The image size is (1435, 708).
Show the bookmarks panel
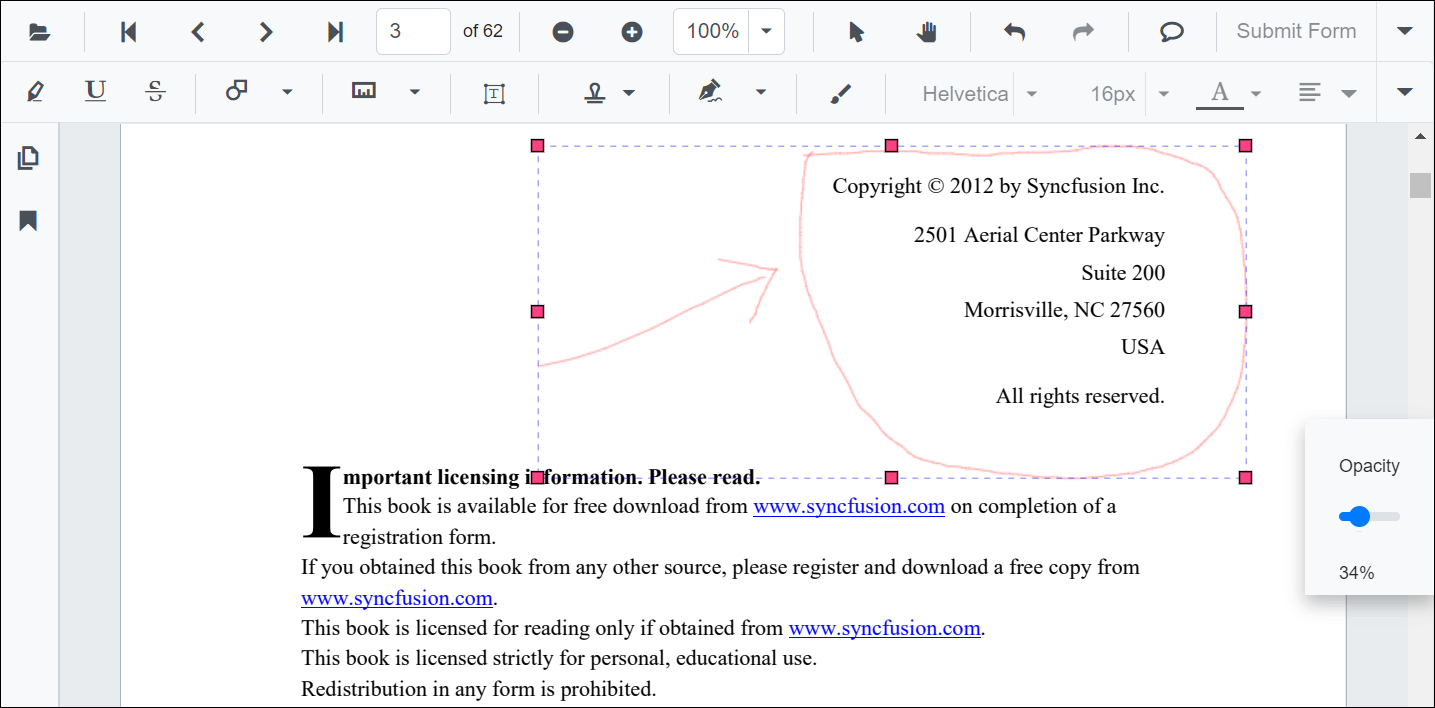point(28,221)
